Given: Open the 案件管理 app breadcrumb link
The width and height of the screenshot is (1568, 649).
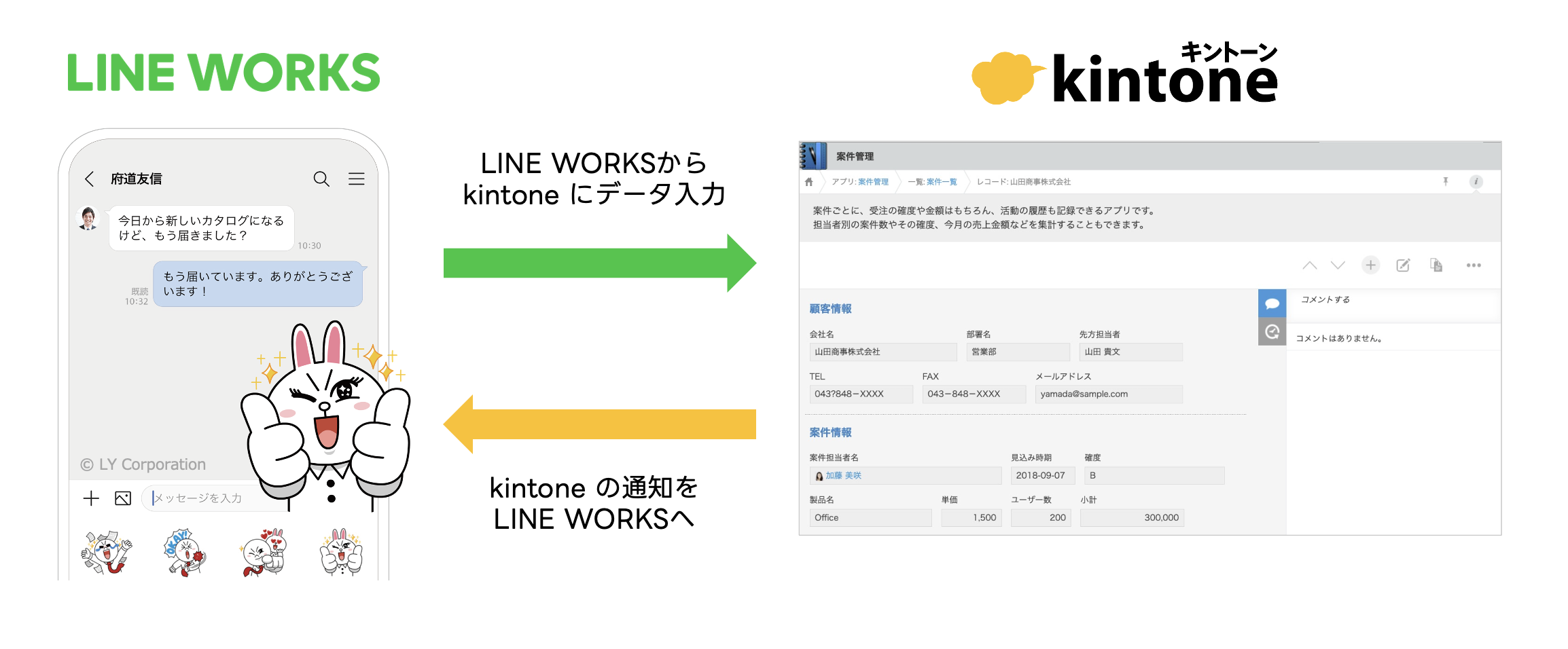Looking at the screenshot, I should point(873,182).
